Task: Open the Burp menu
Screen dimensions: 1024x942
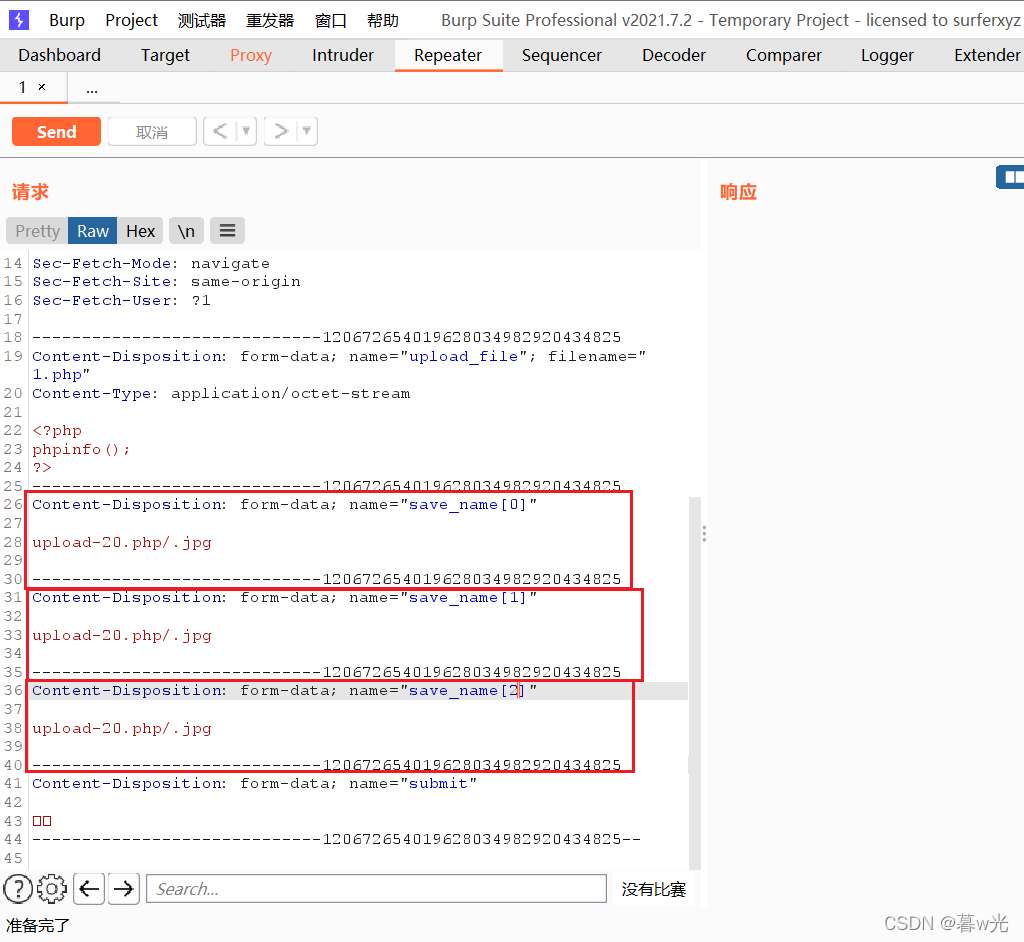Action: 67,20
